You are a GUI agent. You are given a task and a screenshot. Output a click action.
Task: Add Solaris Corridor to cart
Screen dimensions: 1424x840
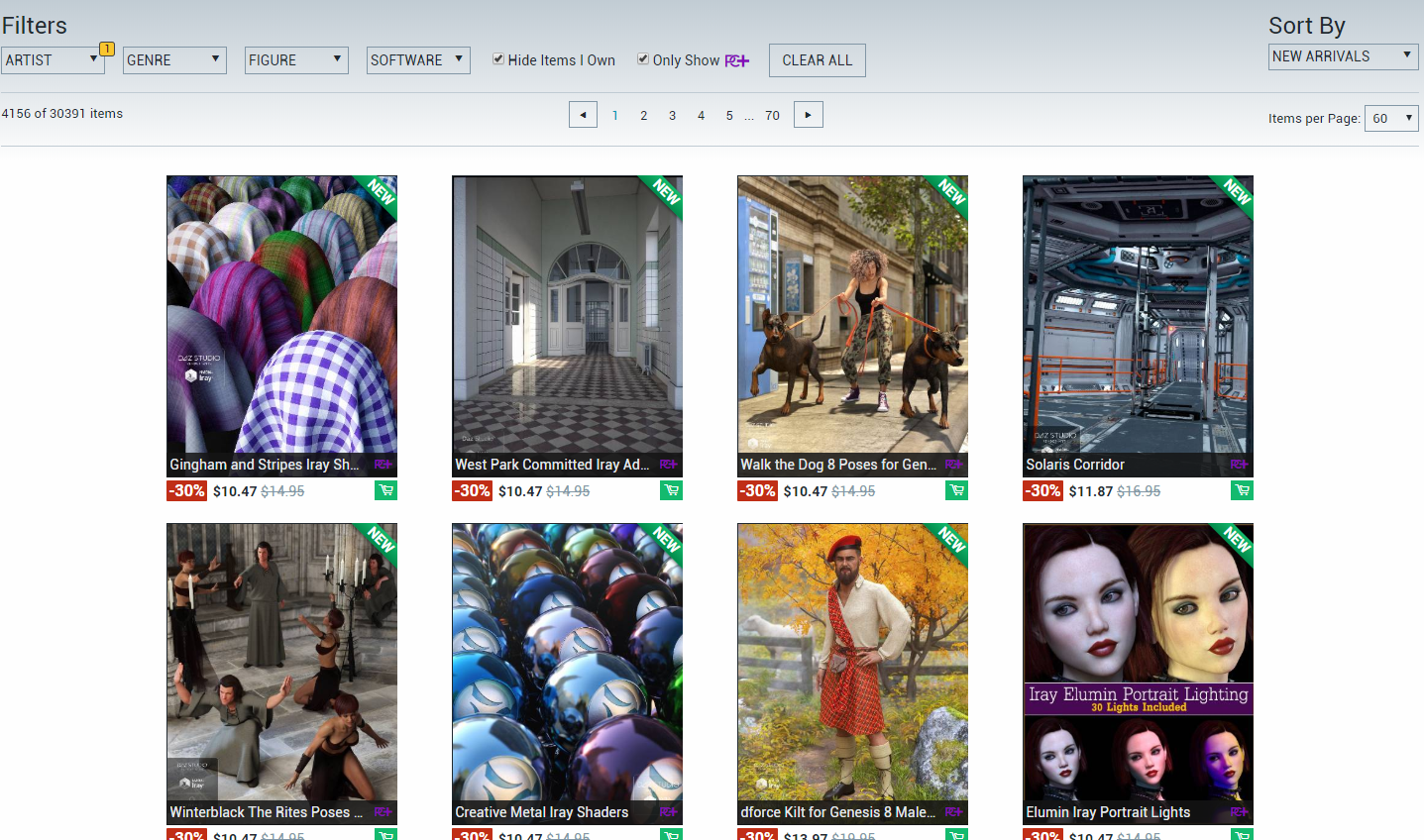[1242, 490]
